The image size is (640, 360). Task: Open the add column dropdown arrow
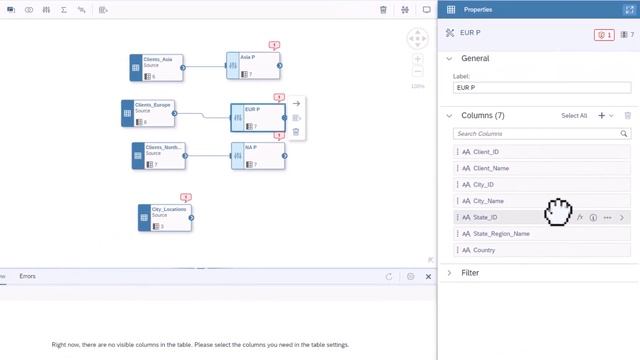click(611, 116)
